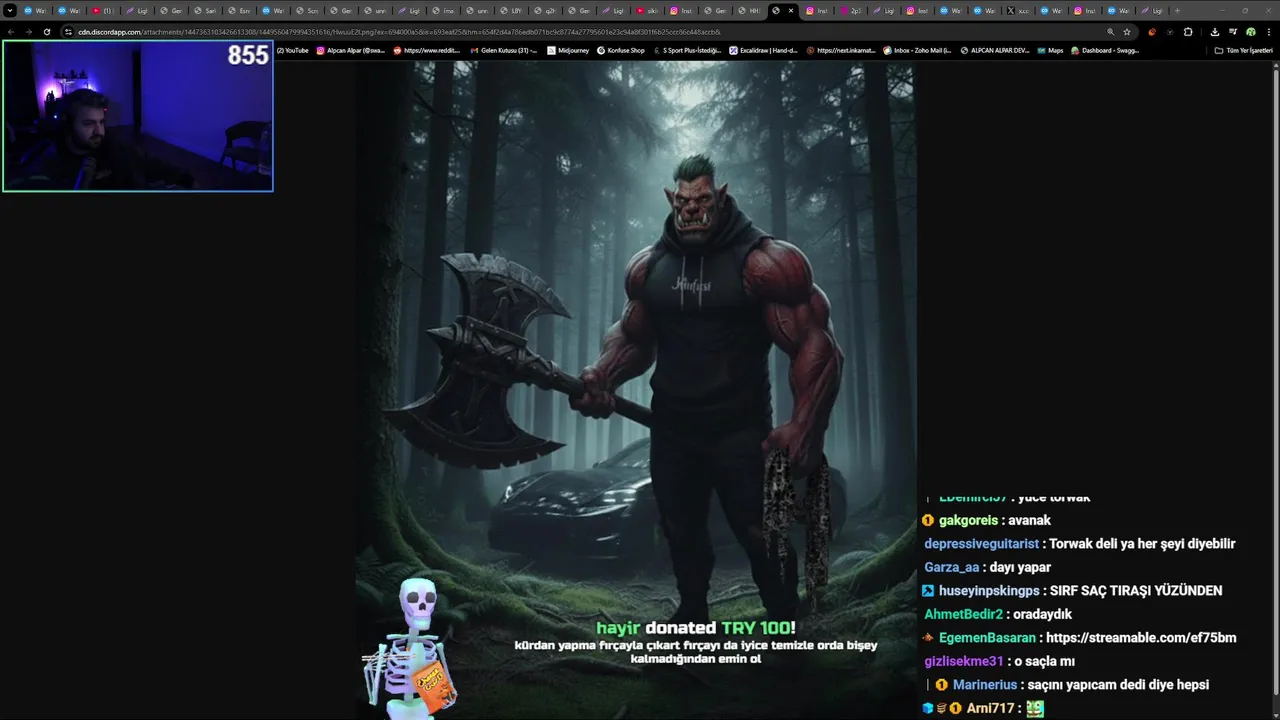Viewport: 1280px width, 720px height.
Task: Open the Chrome three-dot menu
Action: pos(1268,32)
